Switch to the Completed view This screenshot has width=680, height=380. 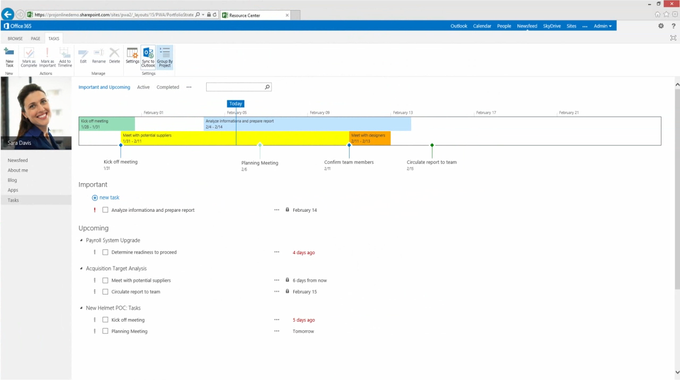168,87
